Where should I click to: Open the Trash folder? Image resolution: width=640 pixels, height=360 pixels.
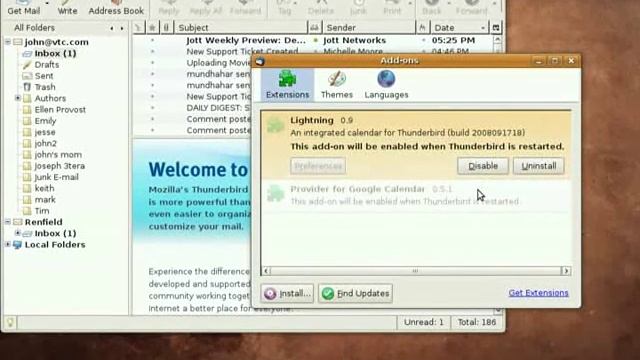(x=44, y=87)
